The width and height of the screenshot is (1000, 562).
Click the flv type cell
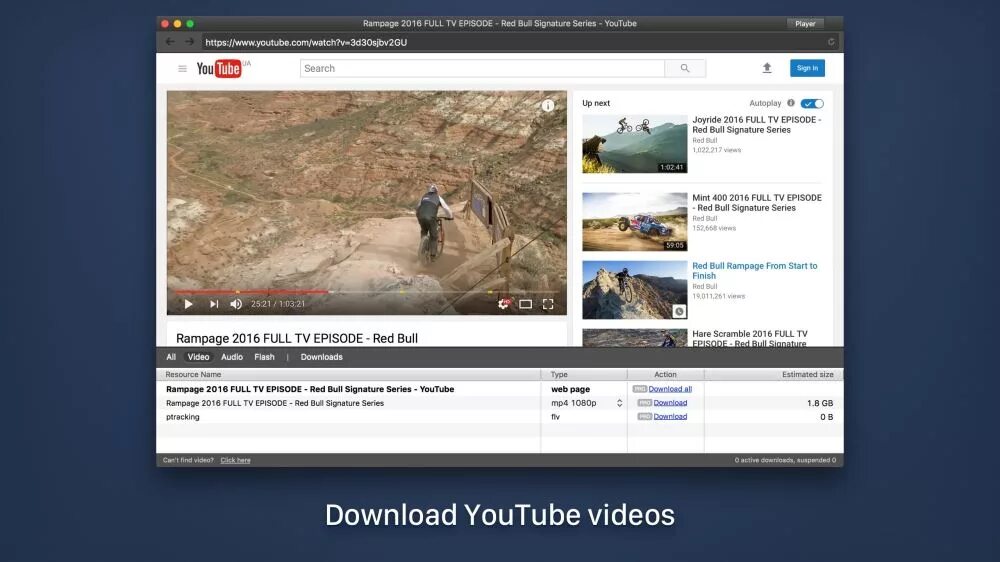coord(555,417)
